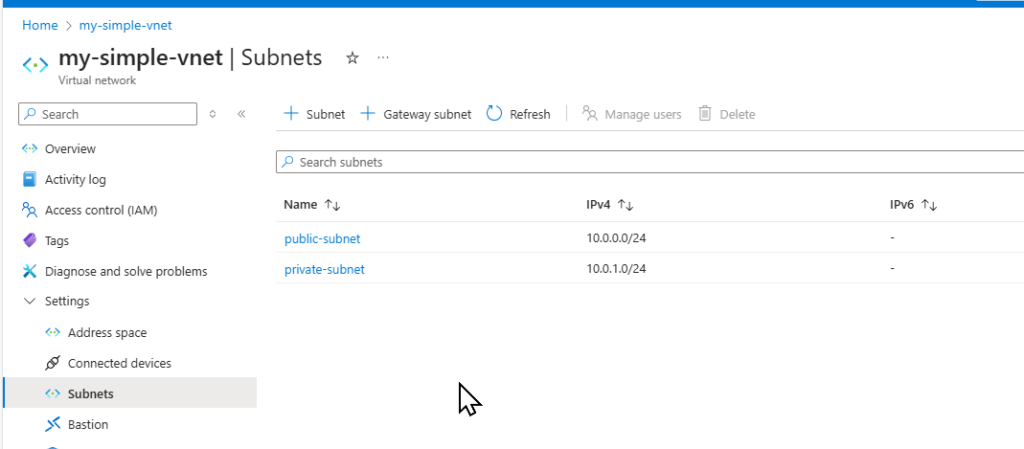Focus the sidebar Search field

pyautogui.click(x=108, y=114)
